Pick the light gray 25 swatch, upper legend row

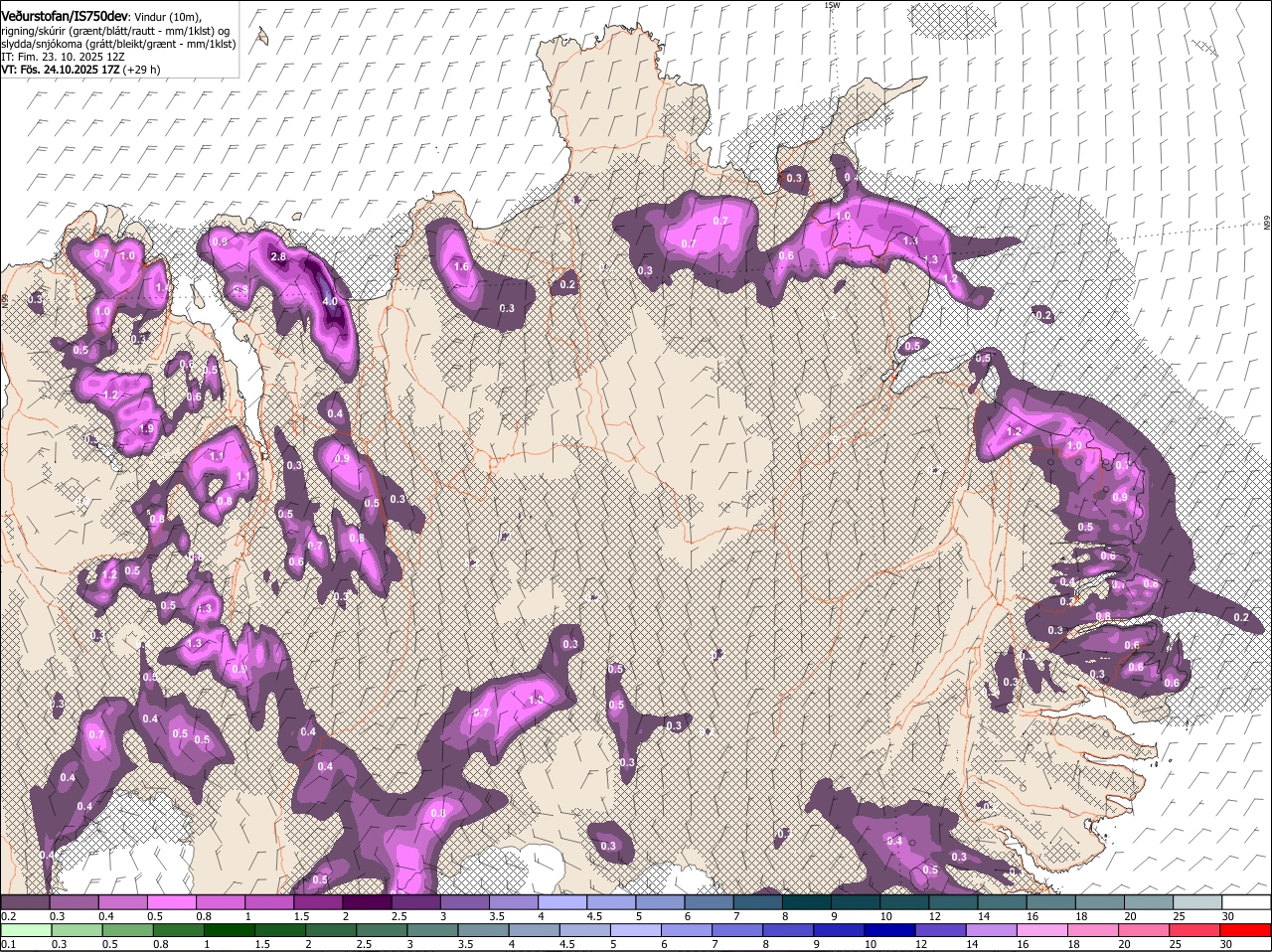click(x=1198, y=901)
